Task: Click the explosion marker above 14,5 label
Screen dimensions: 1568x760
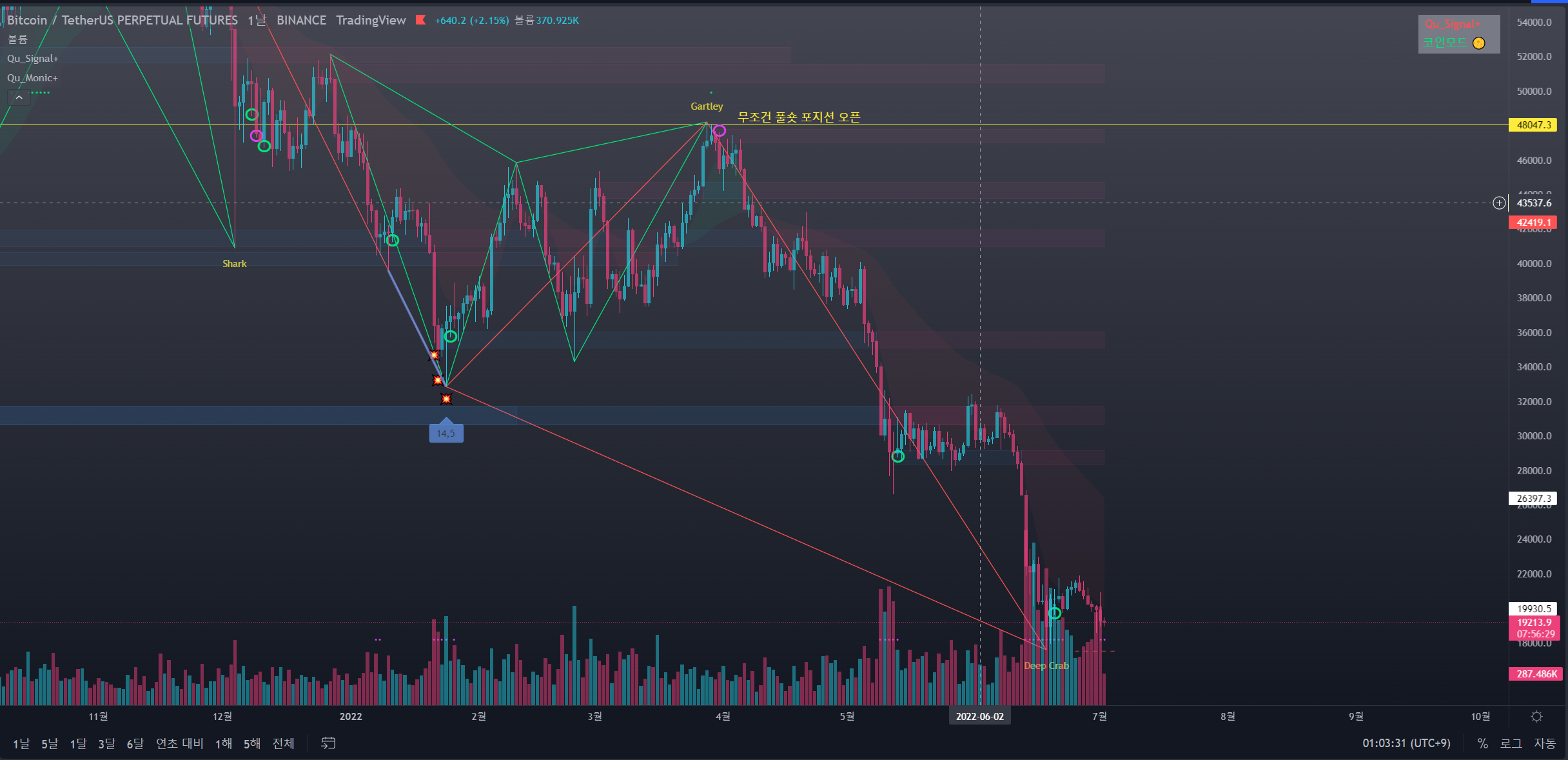Action: (446, 399)
